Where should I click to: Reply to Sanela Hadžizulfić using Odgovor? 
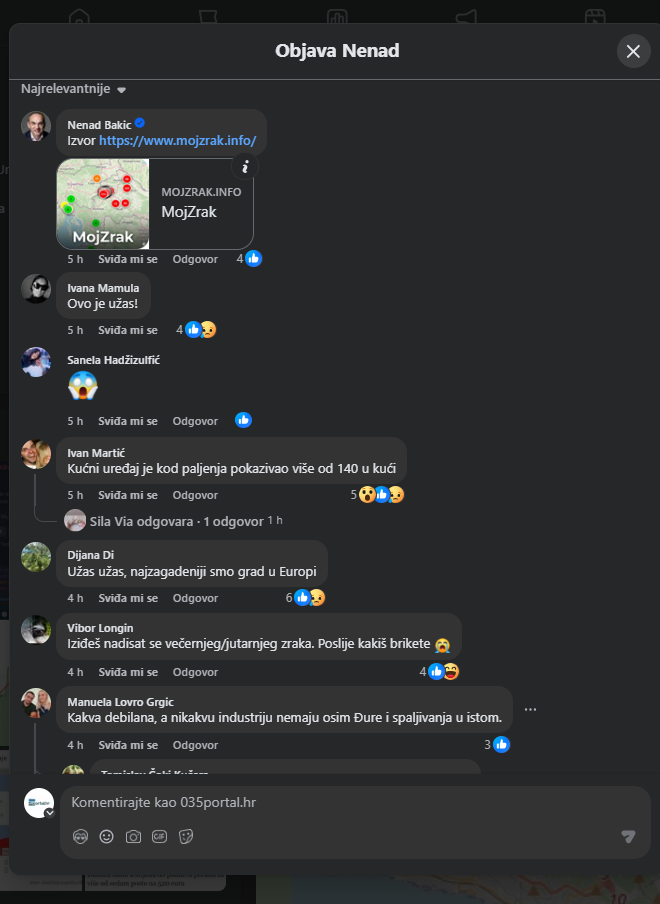click(195, 421)
